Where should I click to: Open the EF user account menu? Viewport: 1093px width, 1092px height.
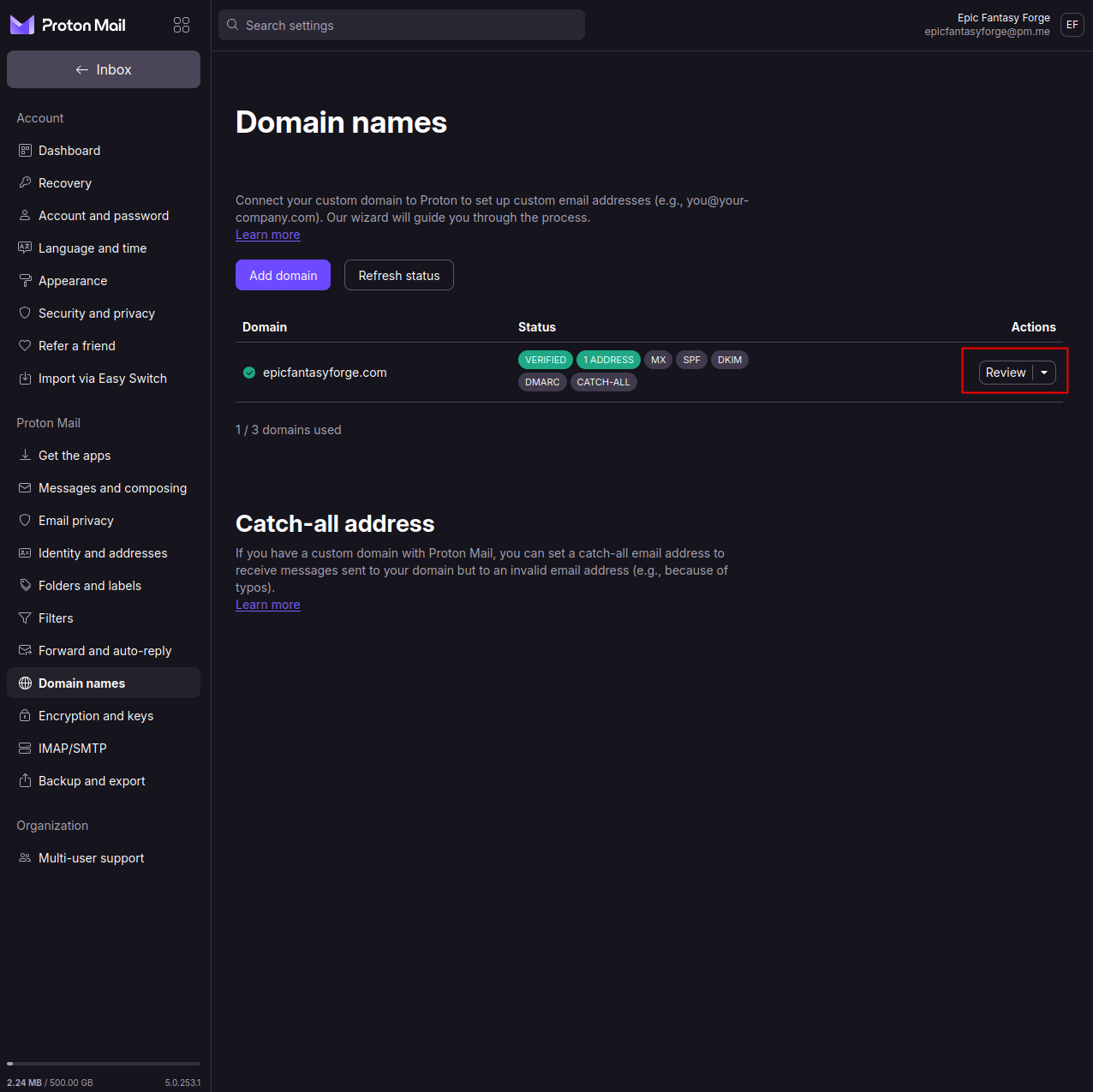point(1072,25)
